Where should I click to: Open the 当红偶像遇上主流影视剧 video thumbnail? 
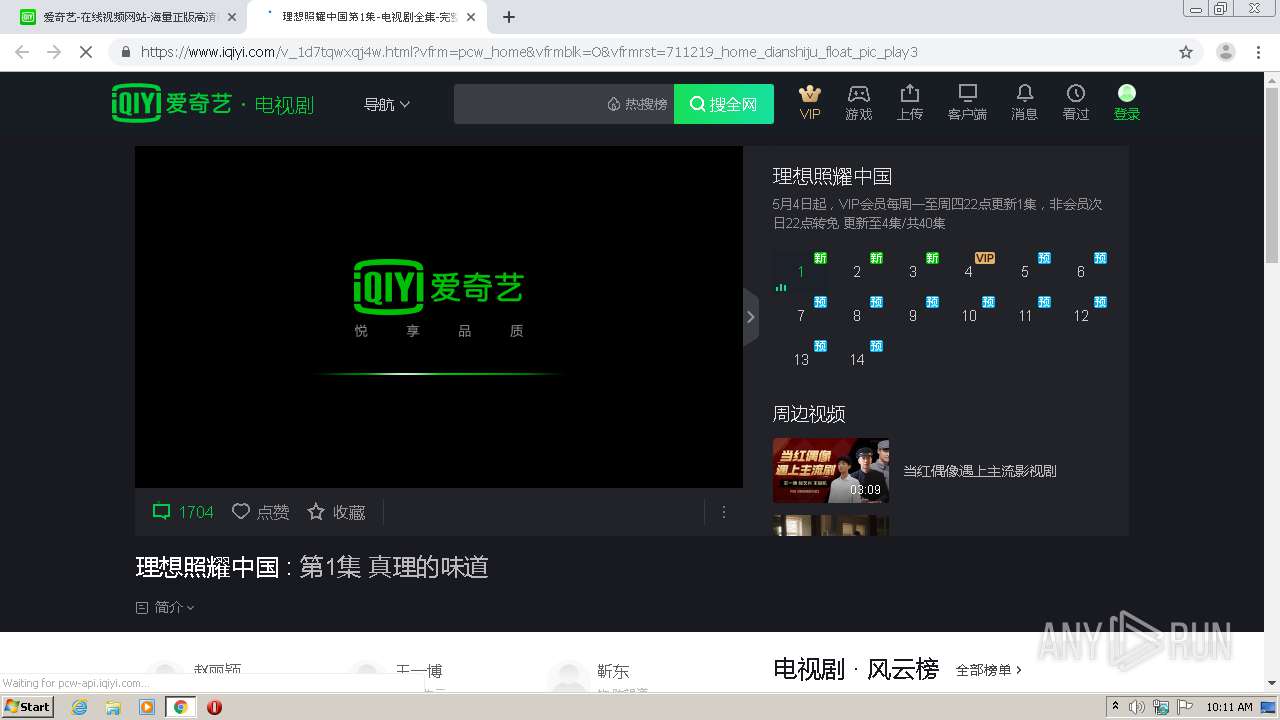831,470
